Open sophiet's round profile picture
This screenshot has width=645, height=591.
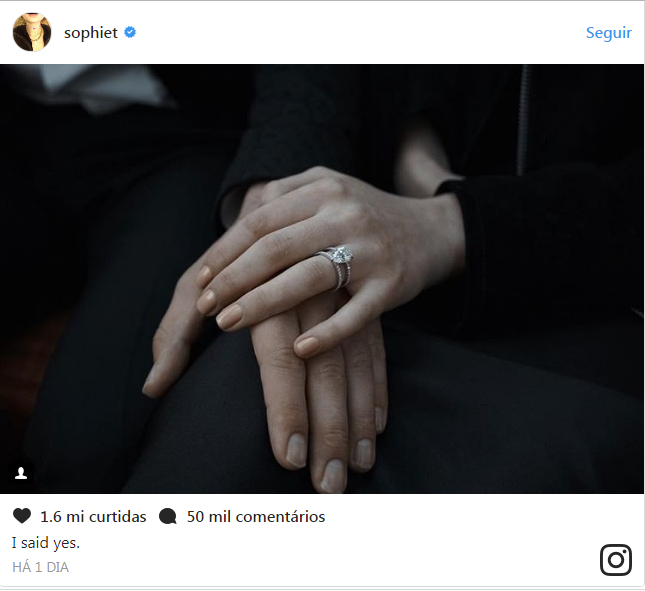[x=32, y=32]
